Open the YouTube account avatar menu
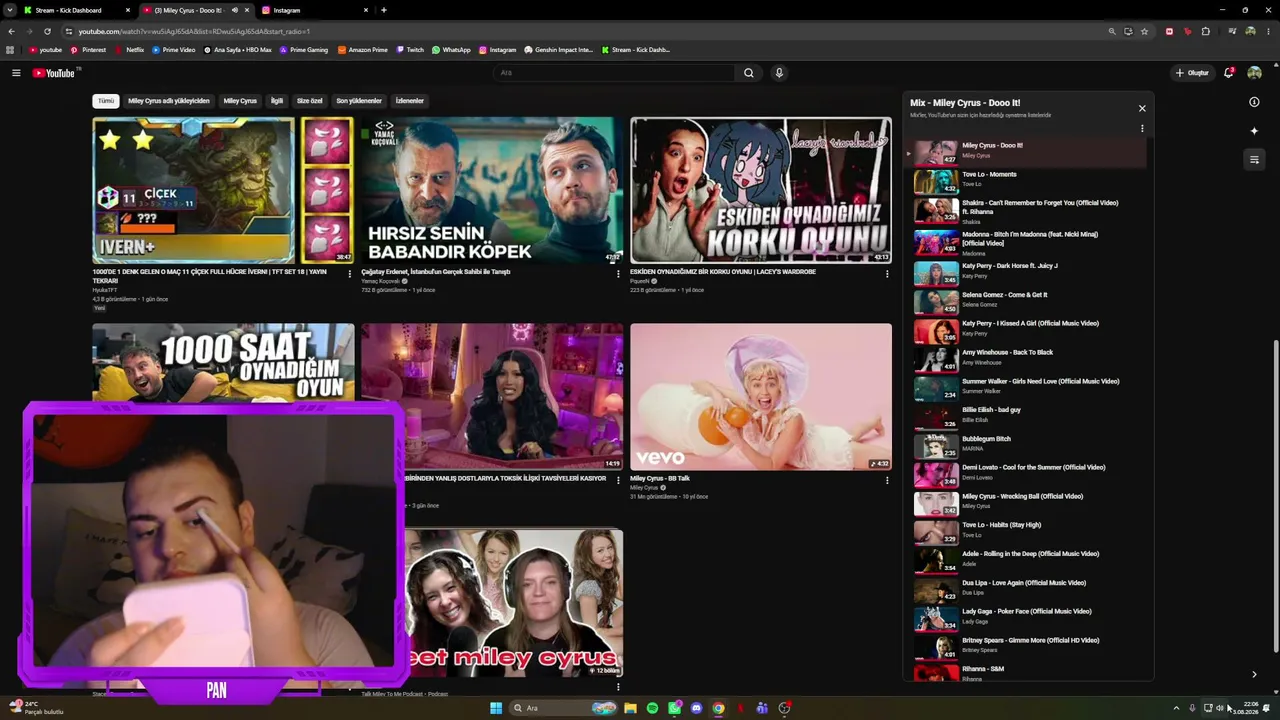This screenshot has width=1280, height=720. pos(1254,73)
